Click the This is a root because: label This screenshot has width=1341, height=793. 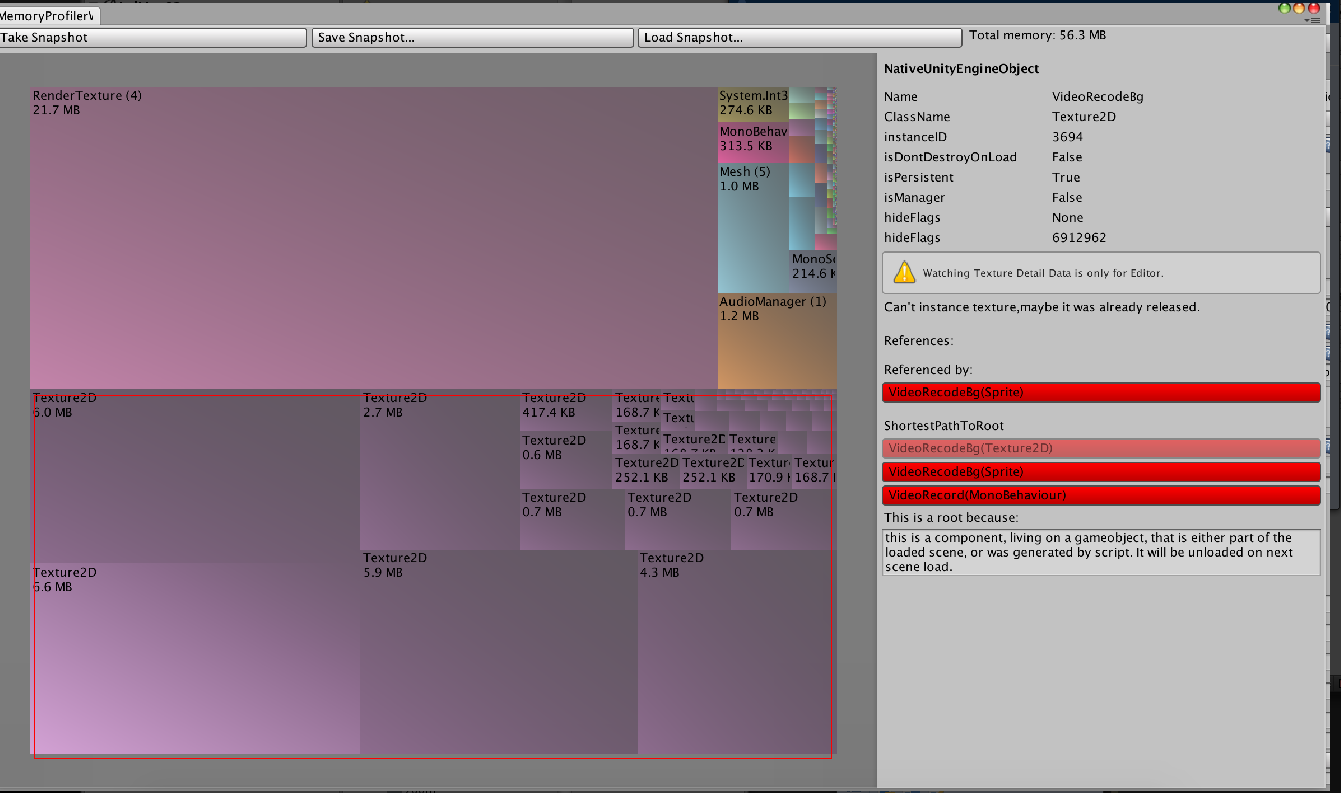951,518
